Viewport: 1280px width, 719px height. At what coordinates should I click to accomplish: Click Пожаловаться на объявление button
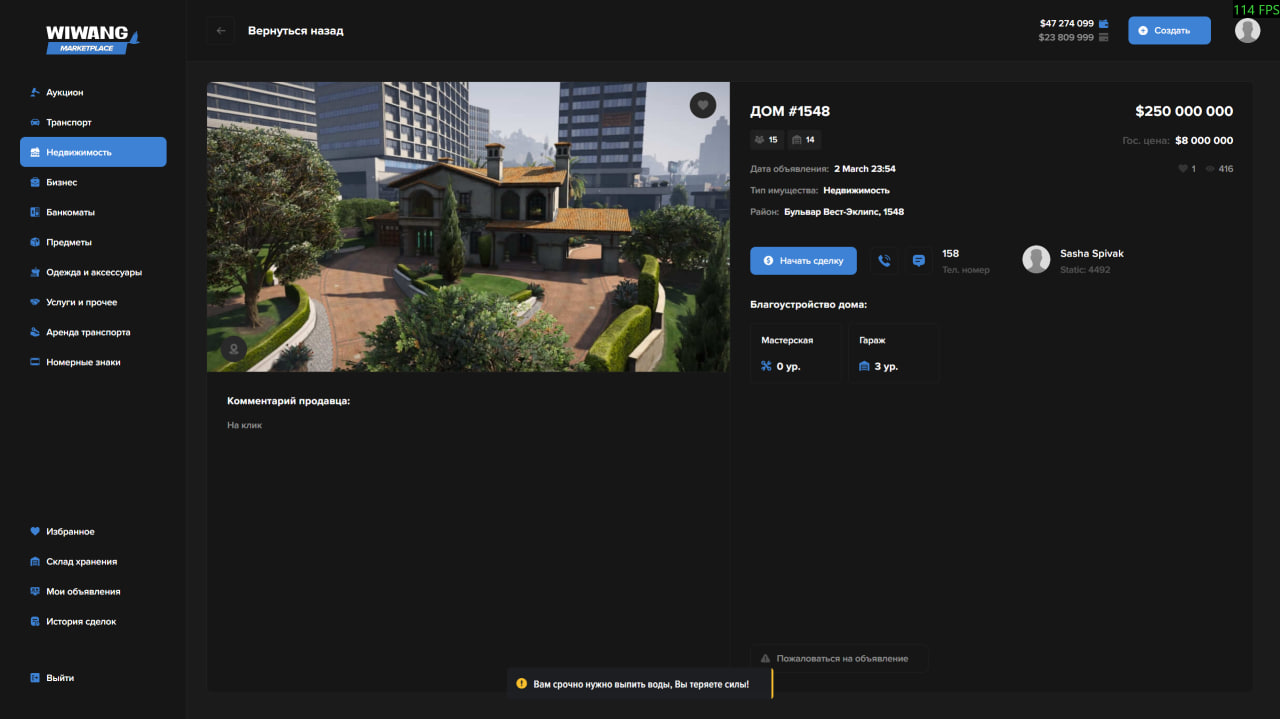point(839,658)
